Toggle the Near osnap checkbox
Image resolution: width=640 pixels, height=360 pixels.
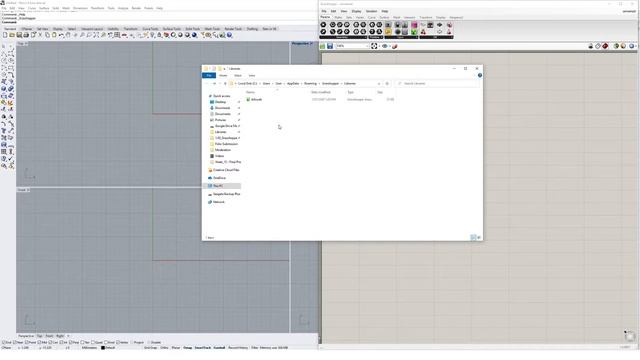click(15, 342)
